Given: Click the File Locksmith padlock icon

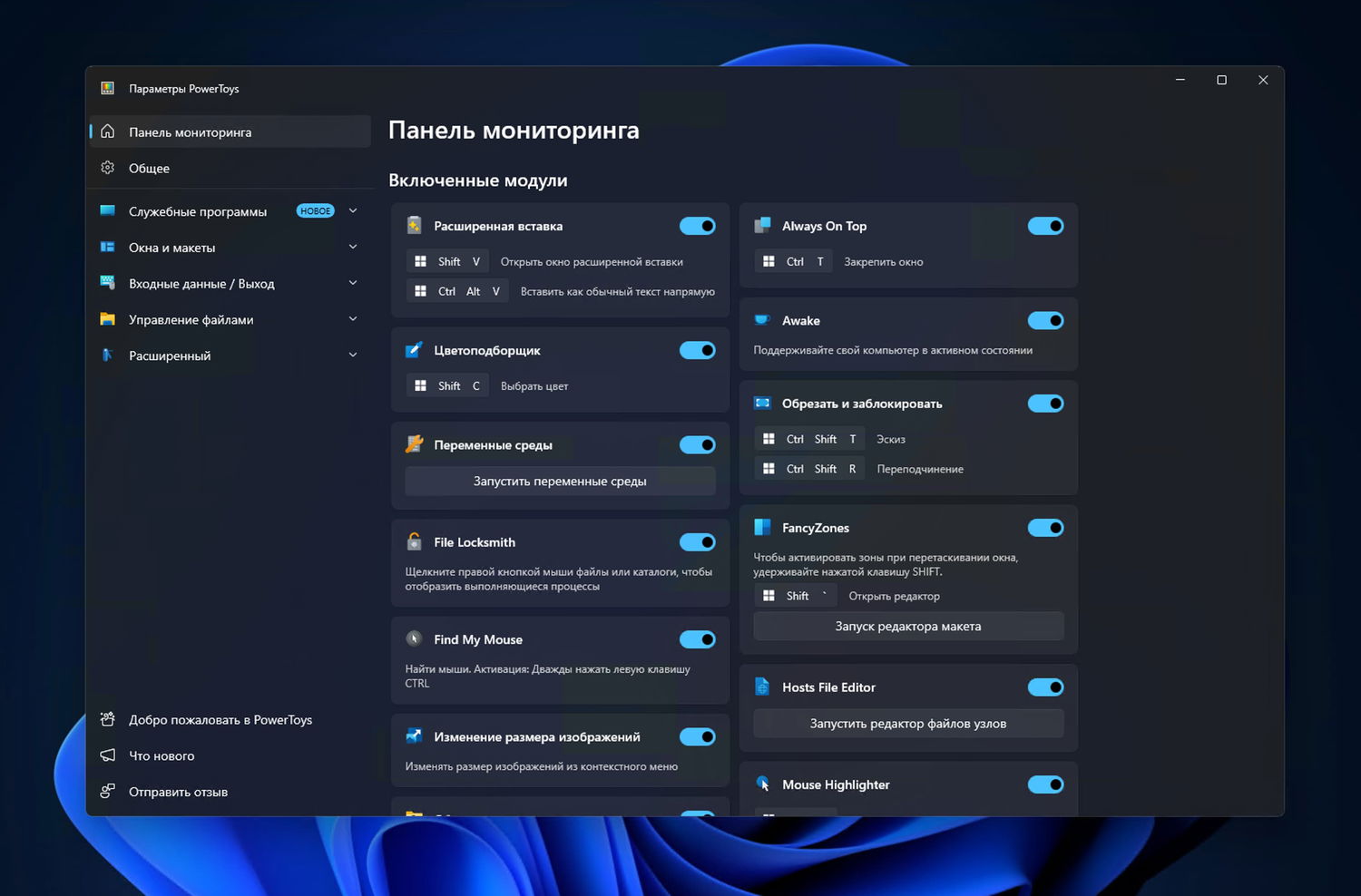Looking at the screenshot, I should coord(414,541).
